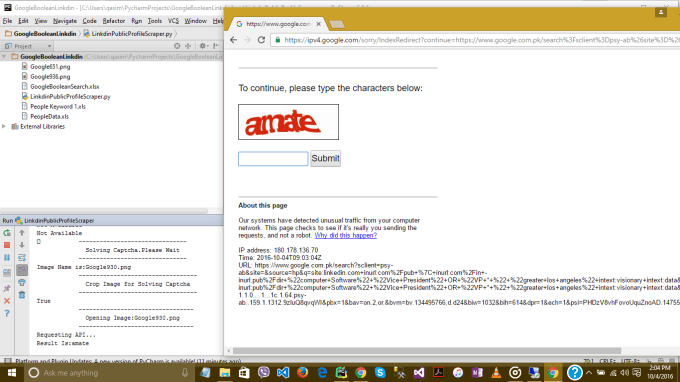Open Microsoft Edge from taskbar
Image resolution: width=680 pixels, height=382 pixels.
(x=322, y=372)
